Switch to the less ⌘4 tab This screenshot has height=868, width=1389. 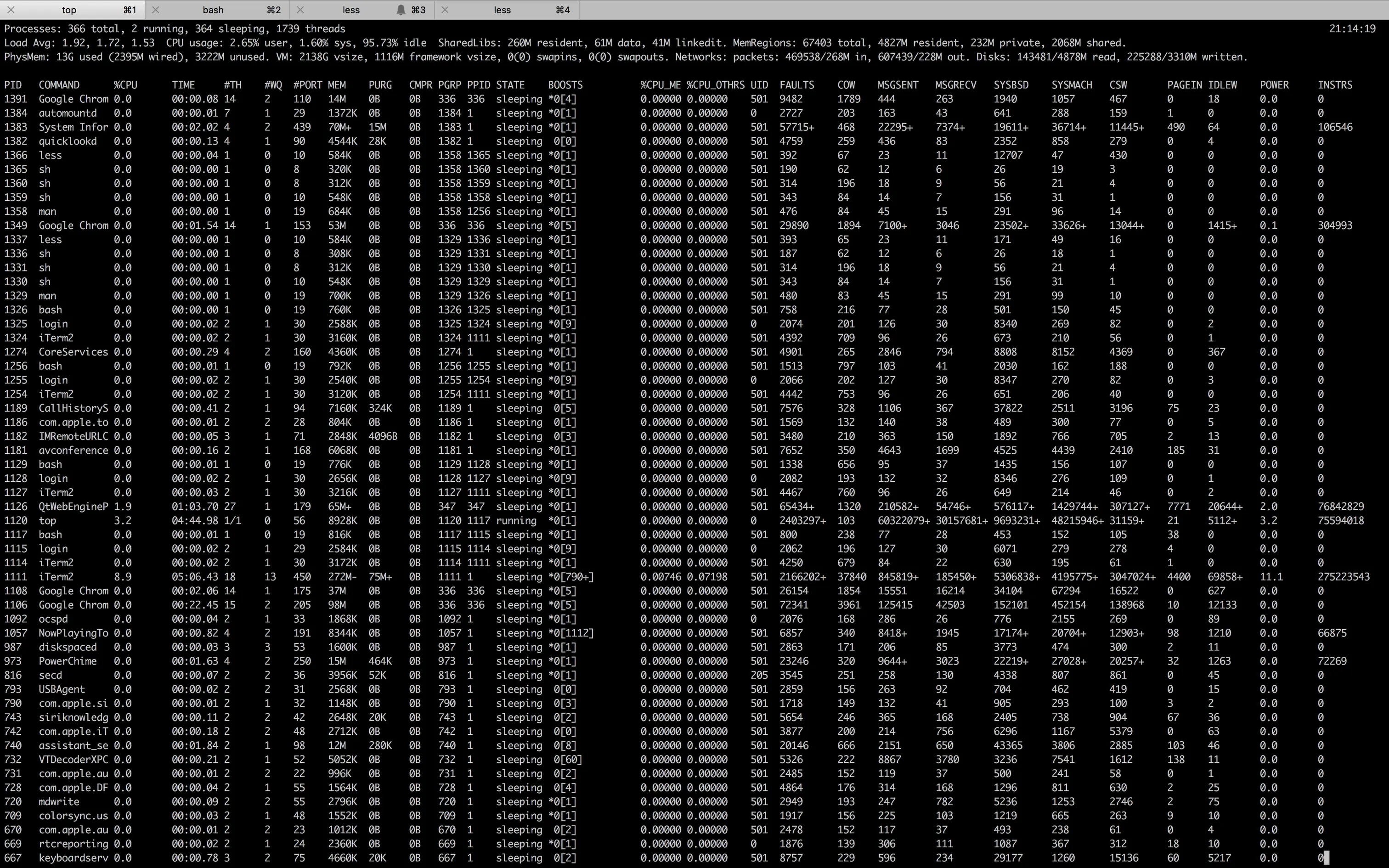tap(502, 10)
